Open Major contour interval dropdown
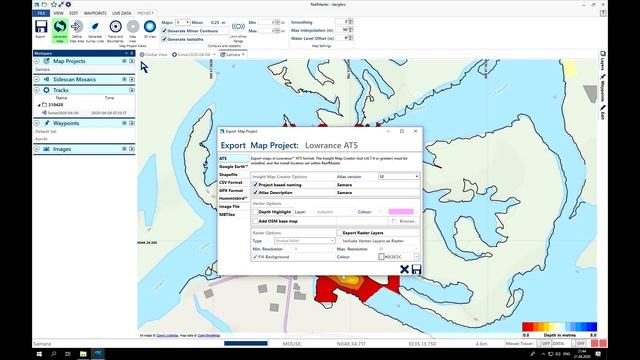This screenshot has height=360, width=640. pos(182,22)
